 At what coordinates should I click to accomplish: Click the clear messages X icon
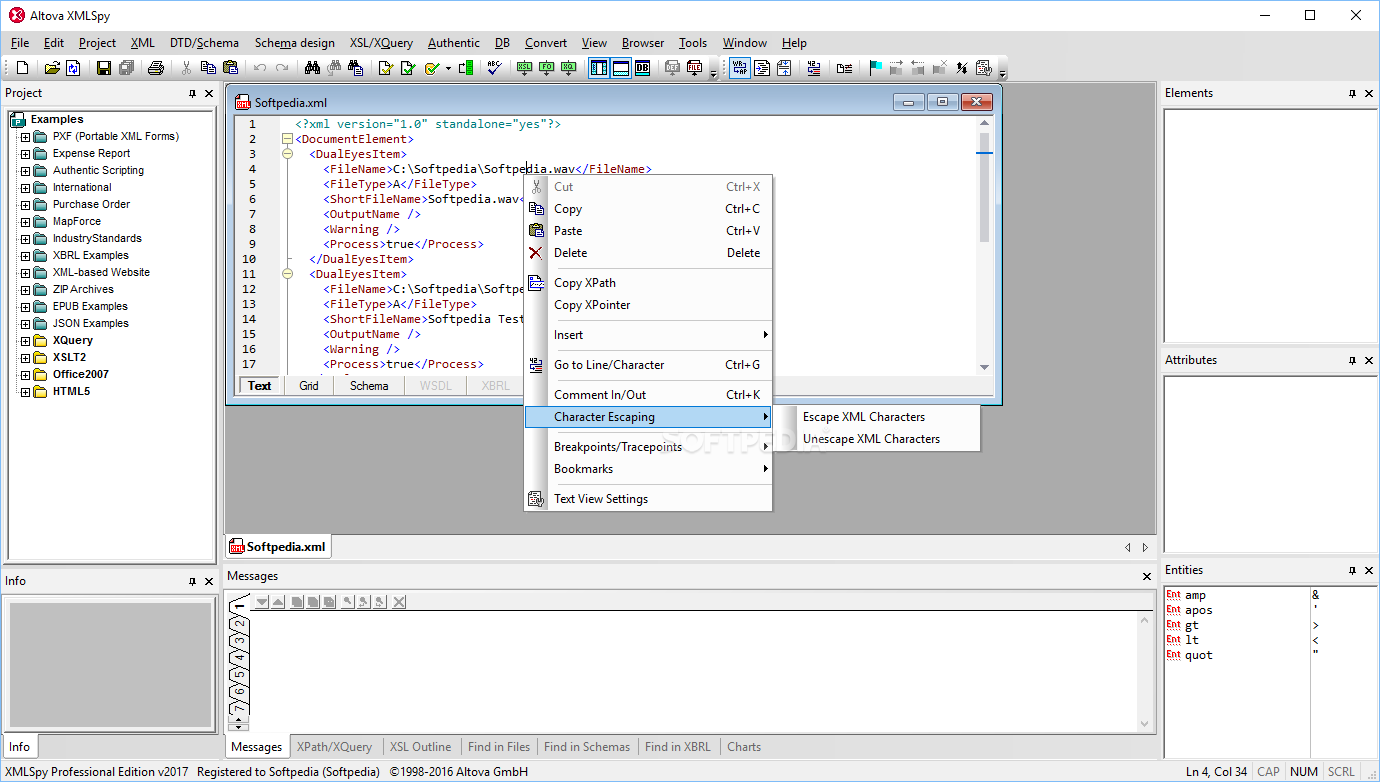pyautogui.click(x=399, y=601)
